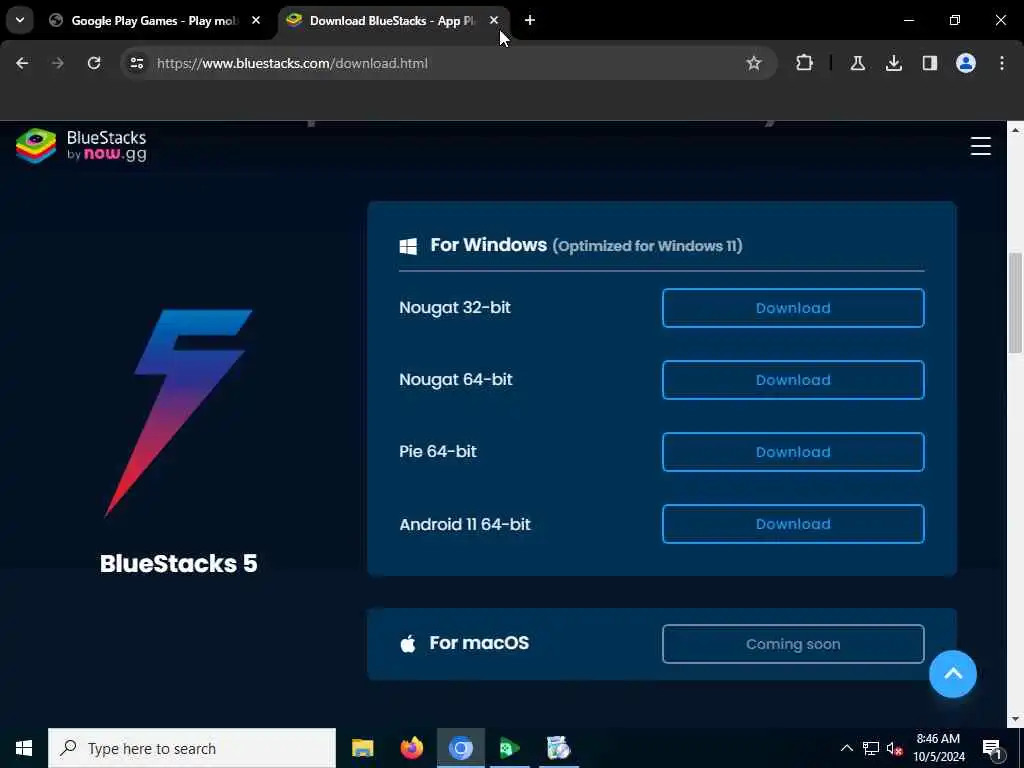
Task: Toggle the browser side panel
Action: pyautogui.click(x=929, y=63)
